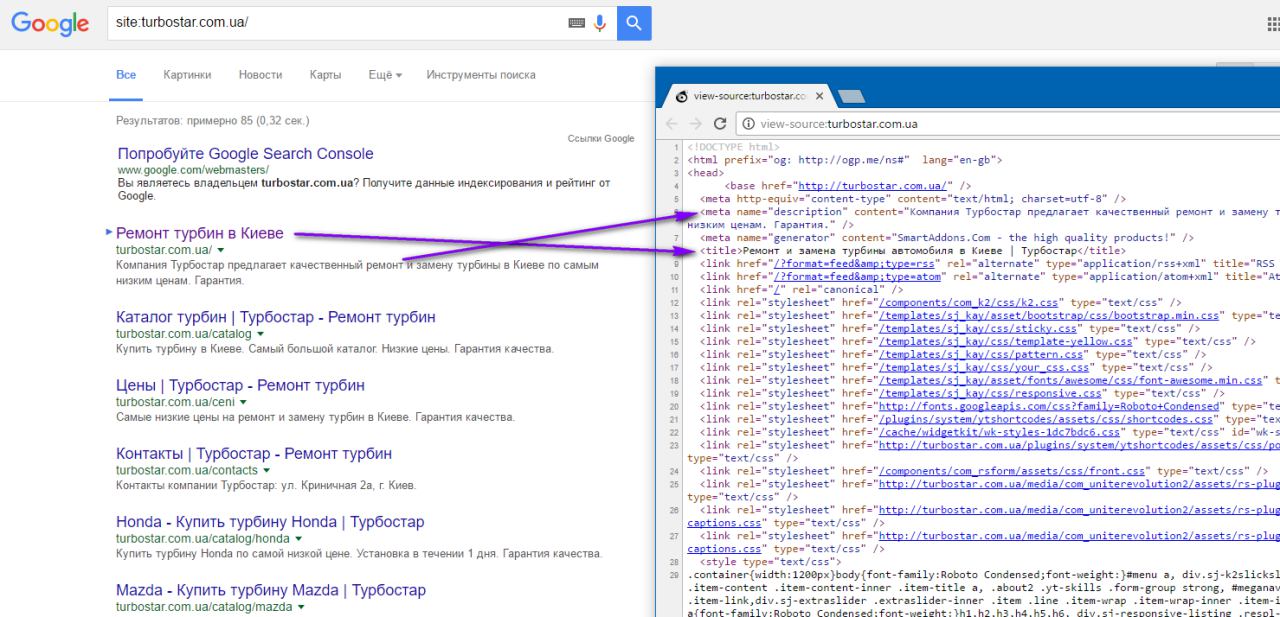Open Цены | Турбостар result
The height and width of the screenshot is (617, 1280).
point(240,385)
